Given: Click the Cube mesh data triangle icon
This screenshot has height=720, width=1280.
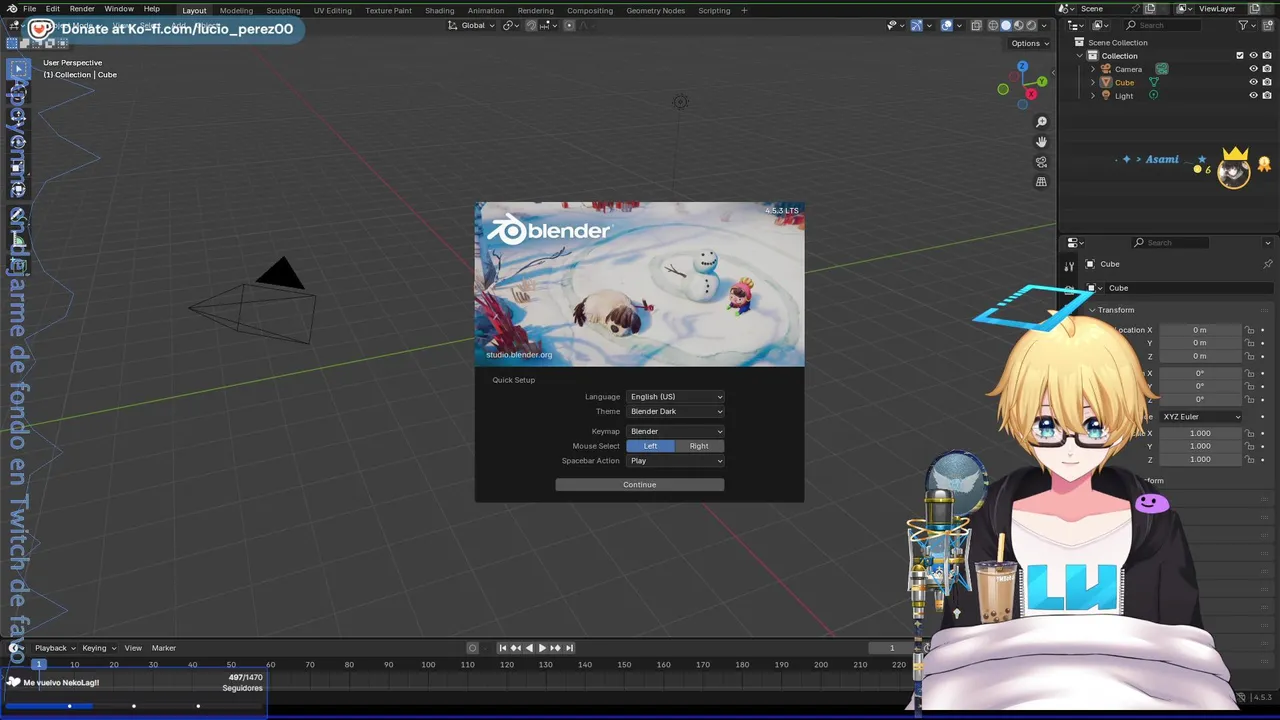Looking at the screenshot, I should click(1153, 82).
